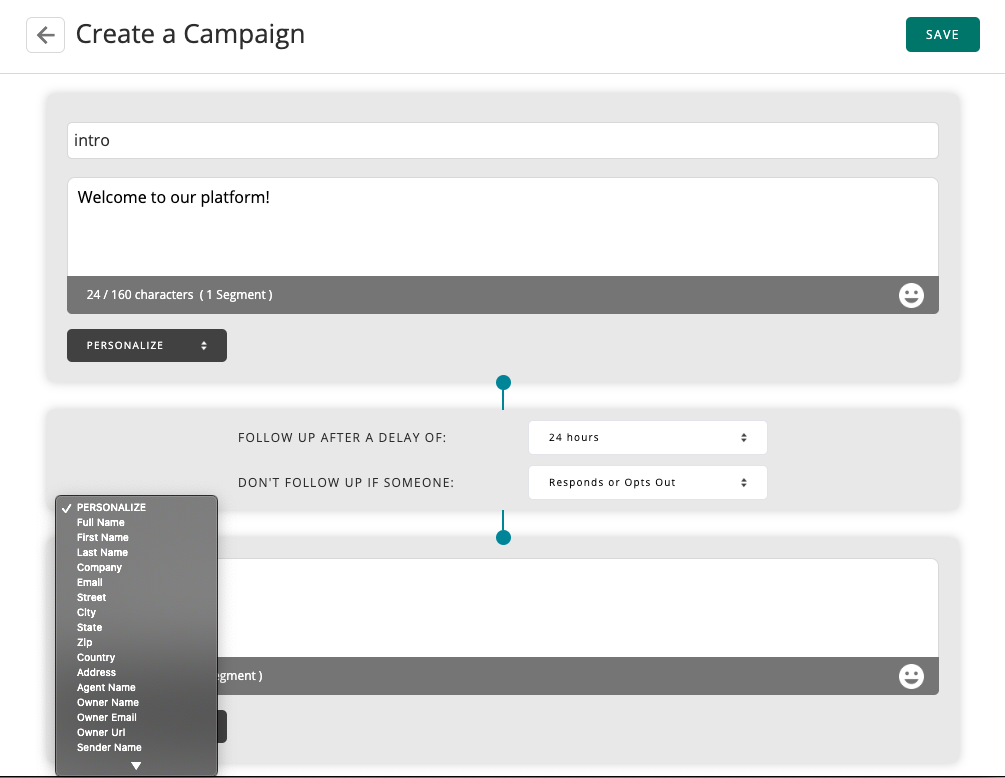Click the second follow-up message text area
The image size is (1005, 778).
pos(580,607)
